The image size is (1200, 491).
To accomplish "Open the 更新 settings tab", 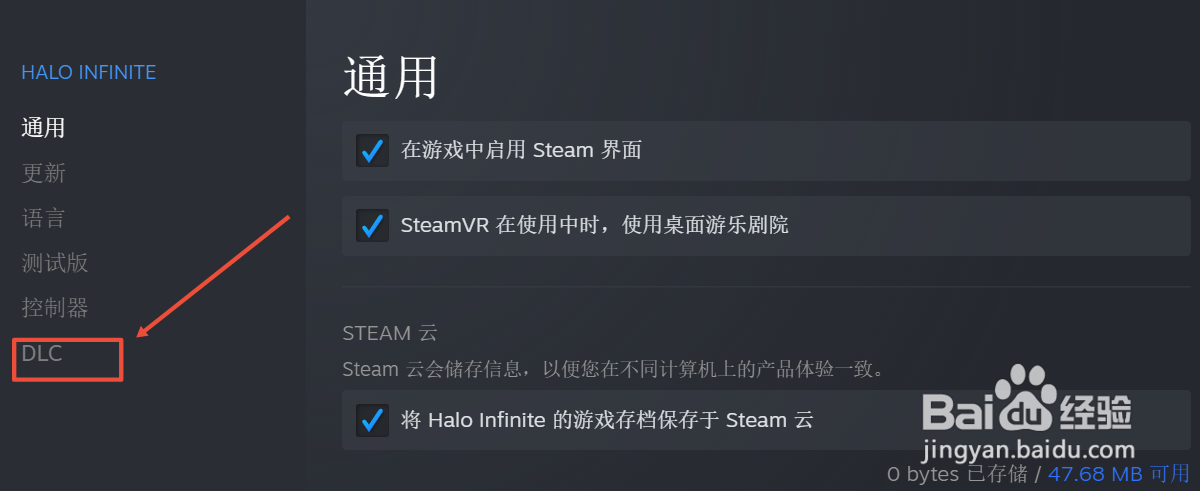I will [x=43, y=173].
